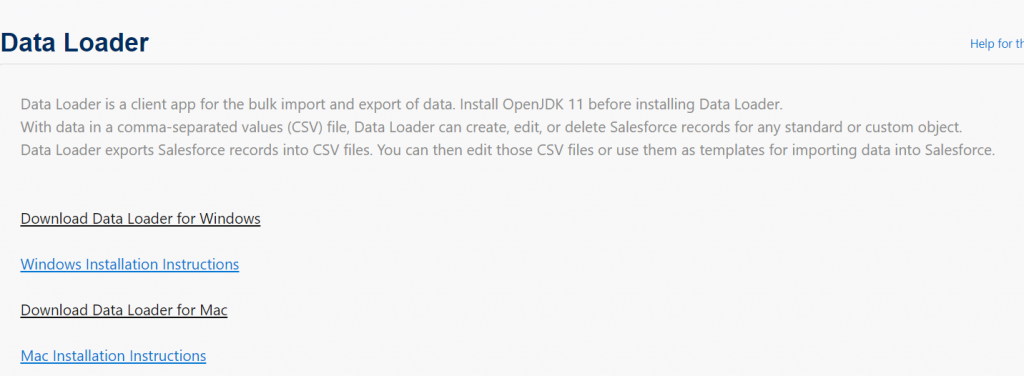Image resolution: width=1024 pixels, height=376 pixels.
Task: Click the line about exporting Salesforce records
Action: pos(507,150)
